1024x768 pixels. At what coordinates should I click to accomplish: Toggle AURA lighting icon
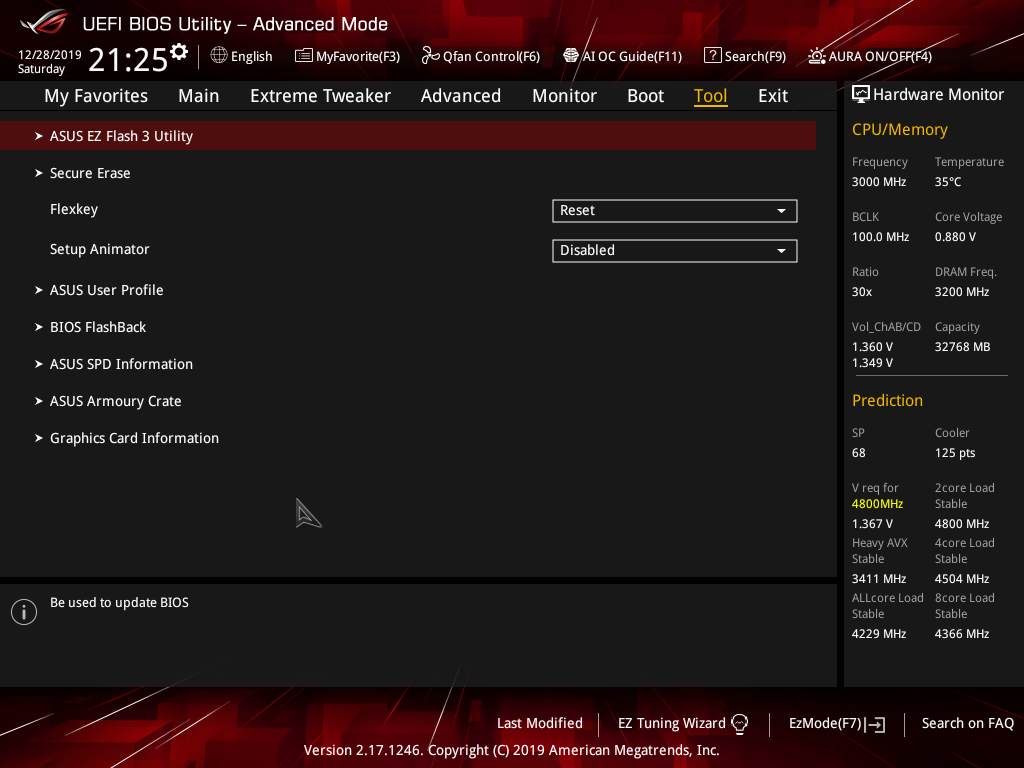click(x=816, y=56)
